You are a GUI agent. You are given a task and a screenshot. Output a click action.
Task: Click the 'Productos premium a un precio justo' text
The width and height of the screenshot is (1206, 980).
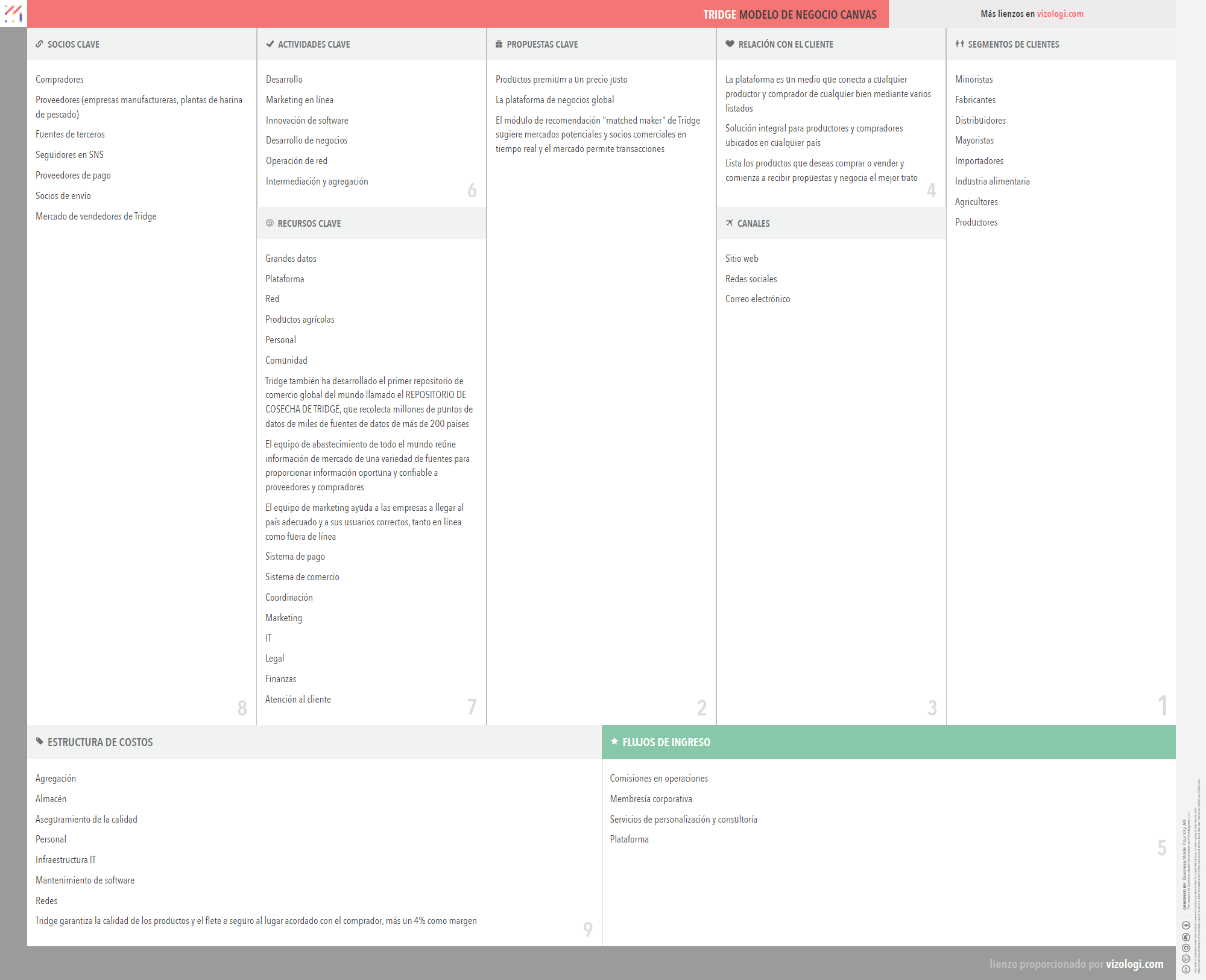click(x=561, y=80)
